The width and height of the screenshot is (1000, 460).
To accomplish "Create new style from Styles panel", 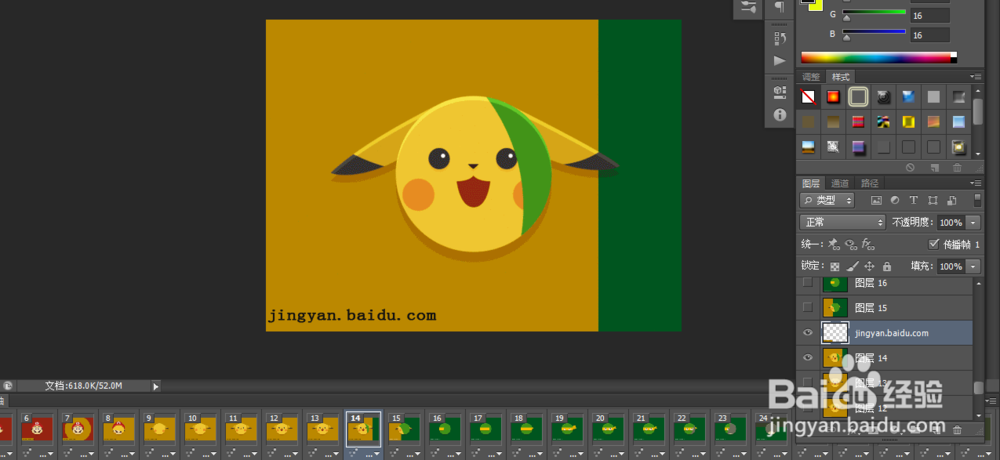I will pyautogui.click(x=934, y=167).
